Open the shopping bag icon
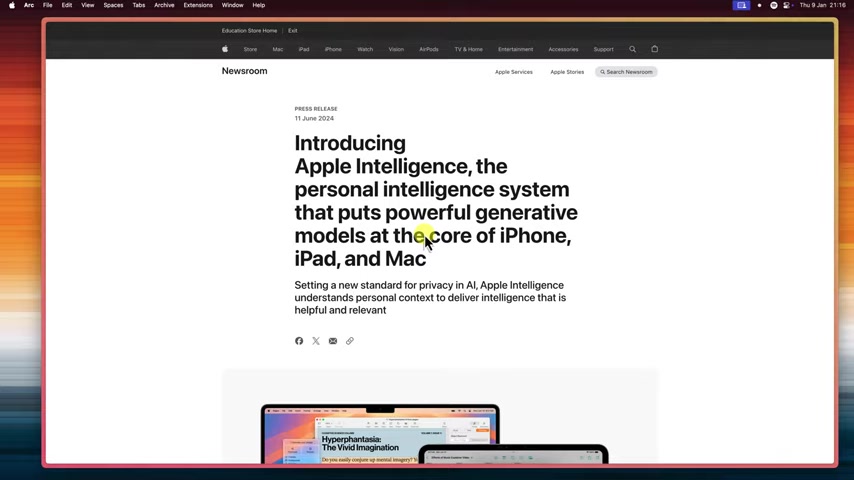The width and height of the screenshot is (854, 480). (x=655, y=49)
